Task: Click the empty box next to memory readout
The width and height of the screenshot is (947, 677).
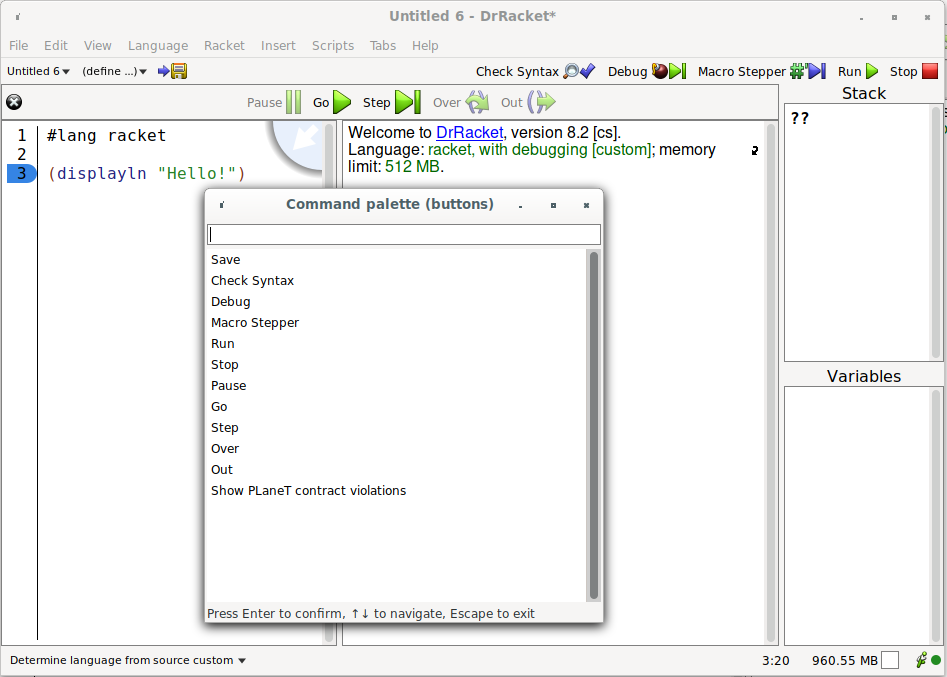Action: [x=890, y=661]
